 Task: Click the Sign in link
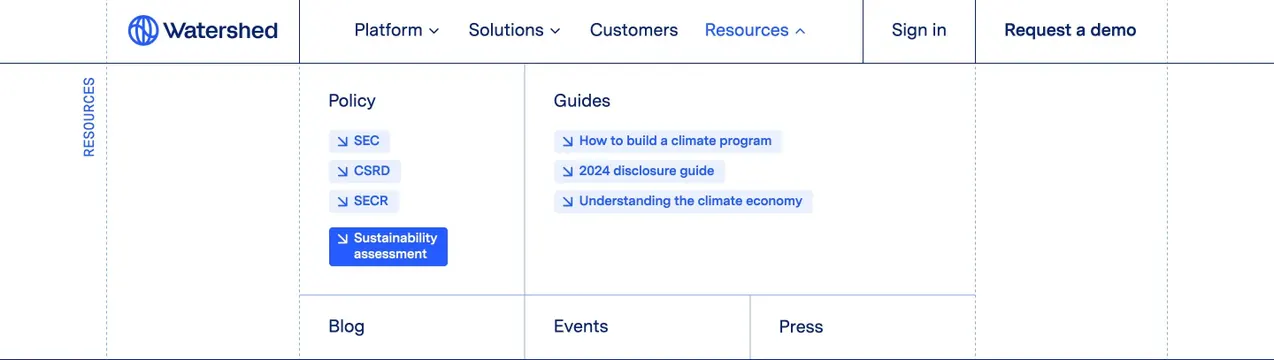tap(919, 30)
